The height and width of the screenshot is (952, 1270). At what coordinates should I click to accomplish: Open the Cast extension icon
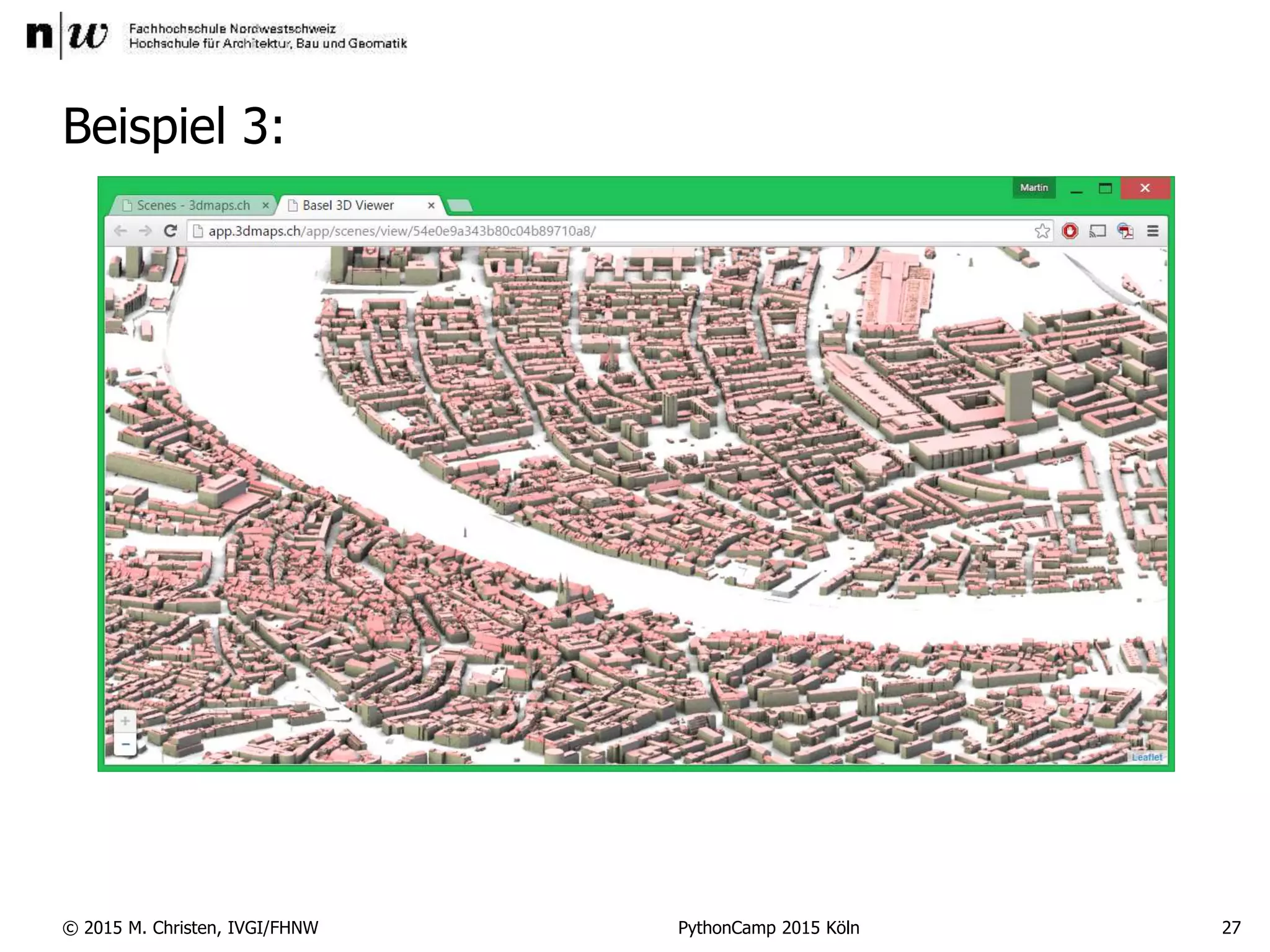tap(1098, 231)
